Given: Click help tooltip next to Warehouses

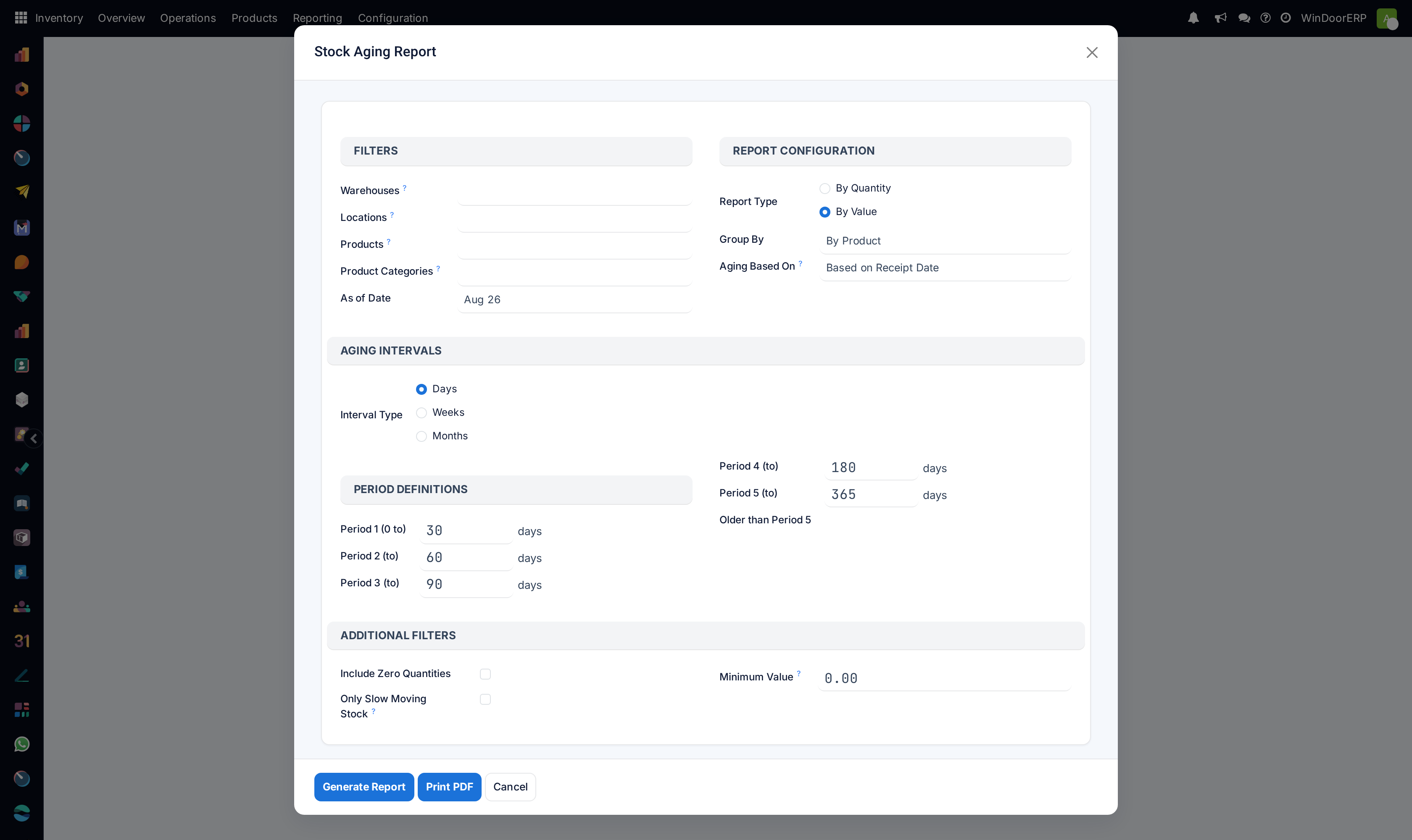Looking at the screenshot, I should tap(404, 187).
